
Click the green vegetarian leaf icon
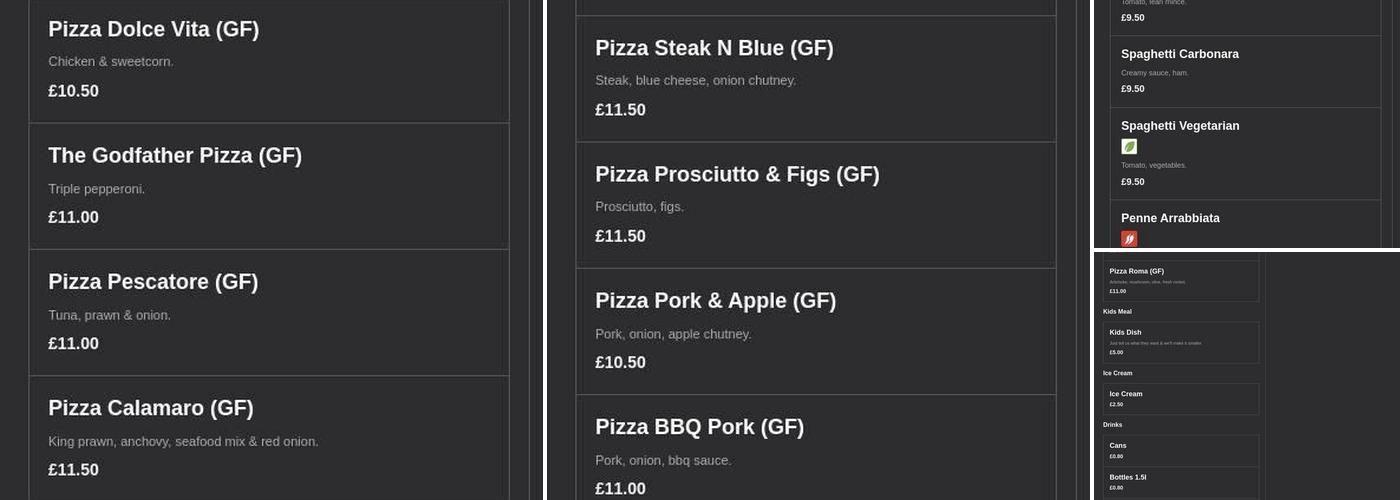[x=1129, y=147]
